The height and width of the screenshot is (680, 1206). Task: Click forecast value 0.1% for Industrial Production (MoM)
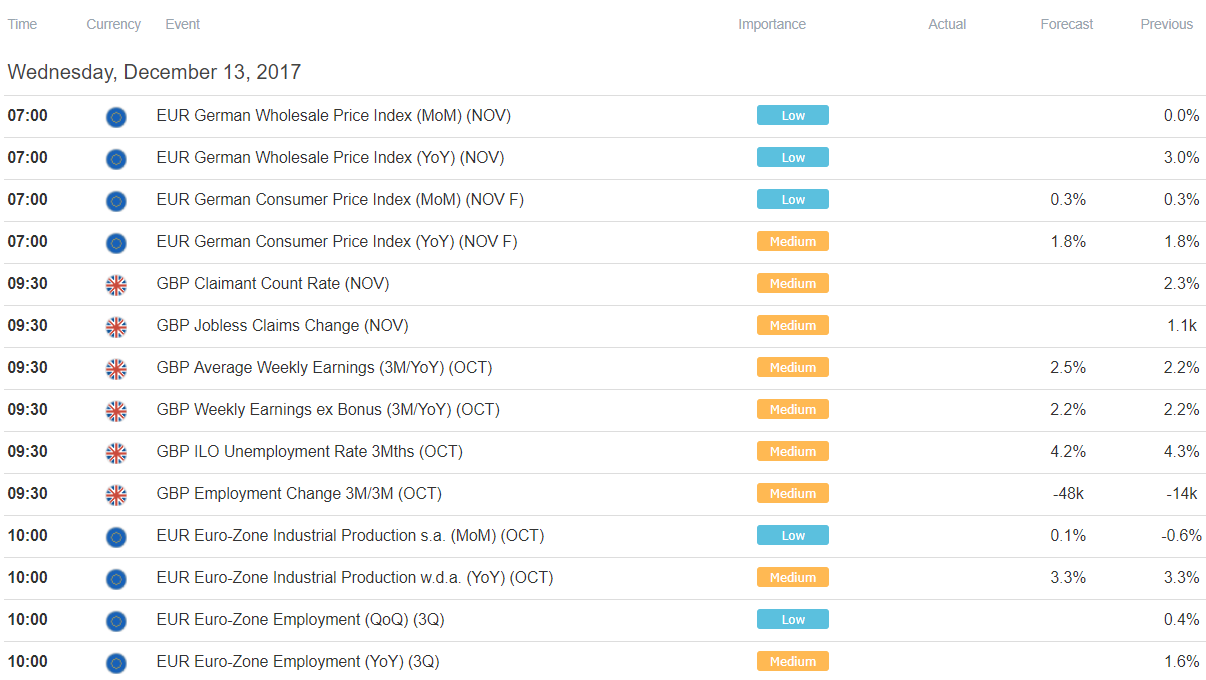pyautogui.click(x=1068, y=536)
